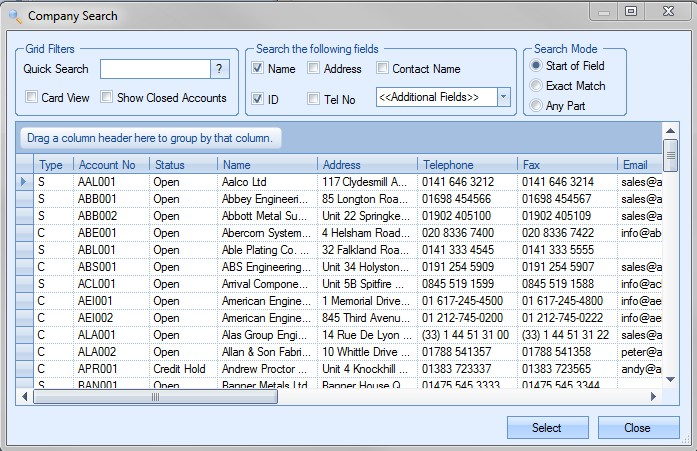Select the Exact Match search mode
Viewport: 697px width, 451px height.
coord(536,86)
